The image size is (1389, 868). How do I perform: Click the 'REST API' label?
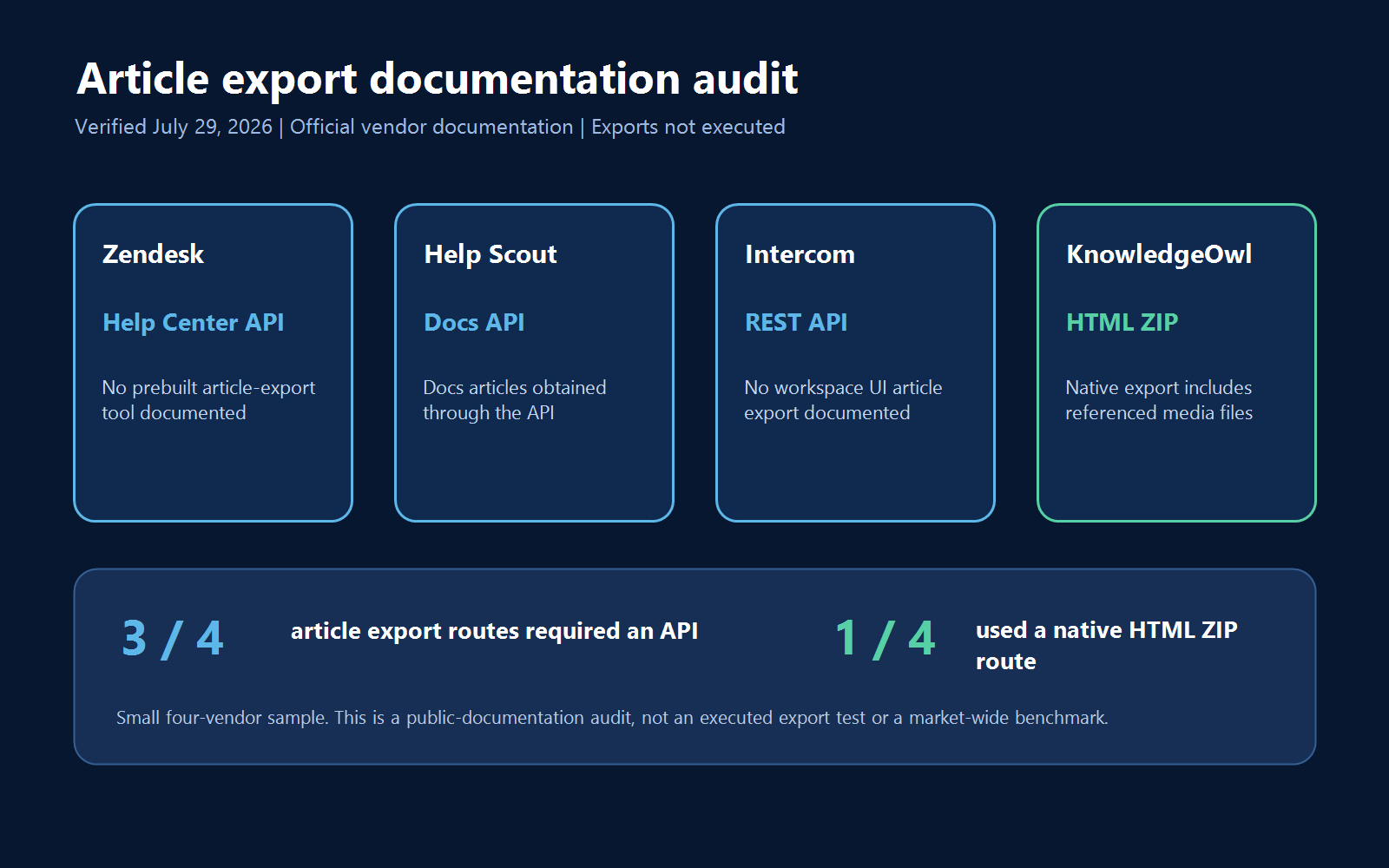796,322
